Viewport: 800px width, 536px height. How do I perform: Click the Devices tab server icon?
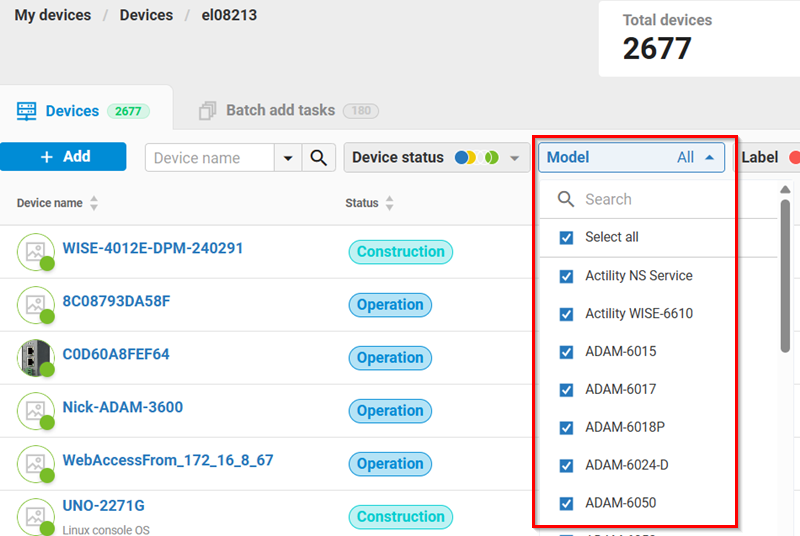[x=27, y=111]
